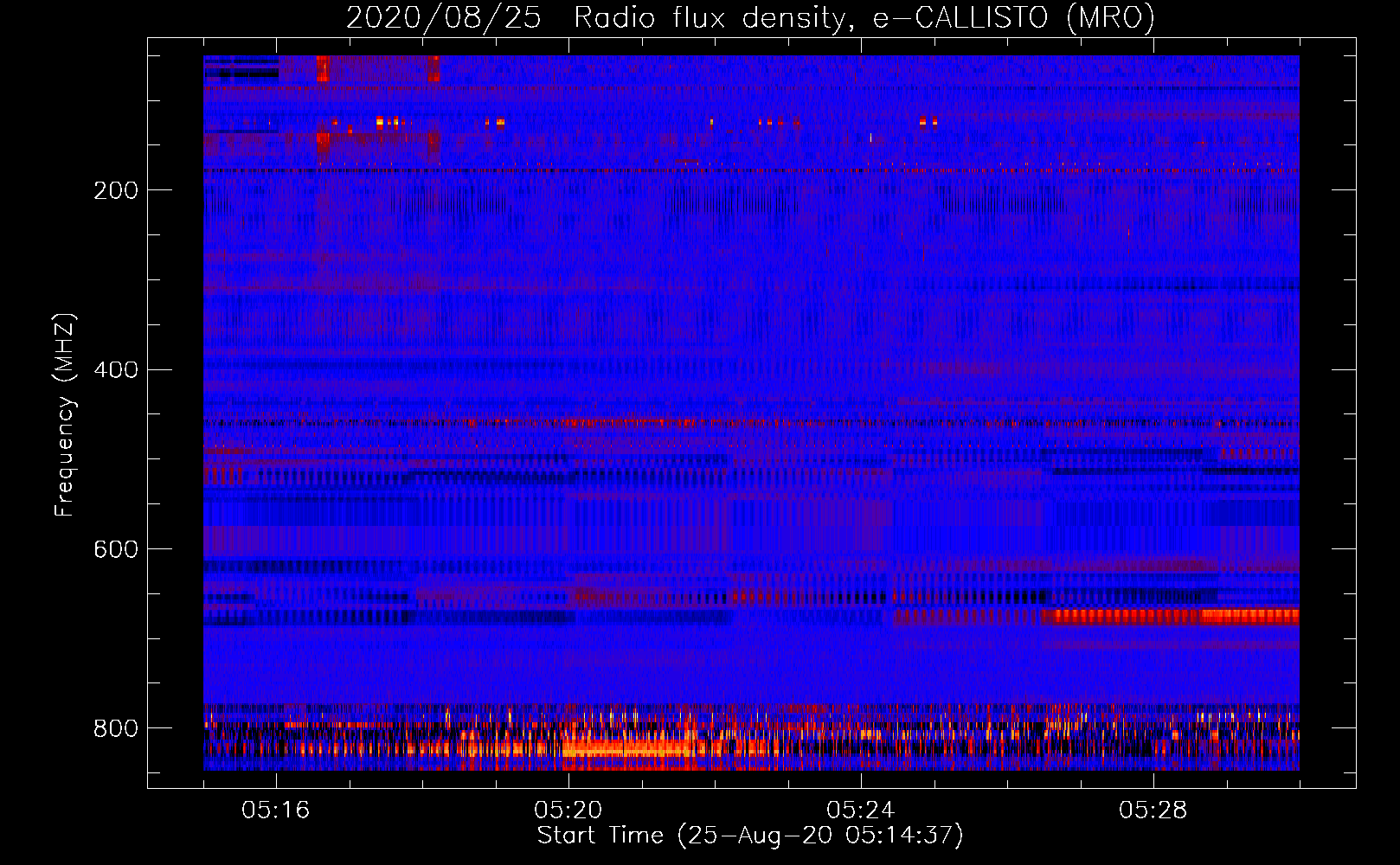Click the 05:20 time tick label
Viewport: 1400px width, 865px height.
click(x=568, y=811)
